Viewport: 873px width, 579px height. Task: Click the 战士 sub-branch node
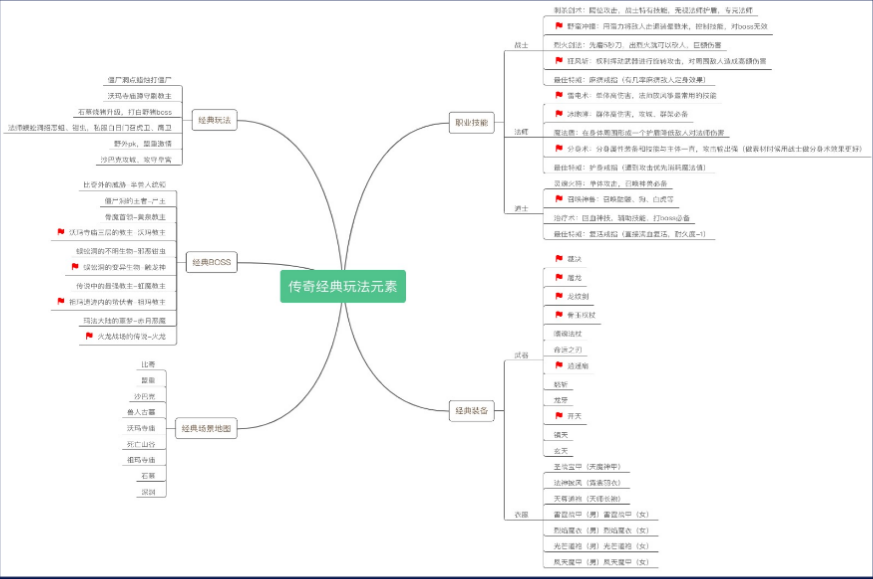tap(521, 45)
